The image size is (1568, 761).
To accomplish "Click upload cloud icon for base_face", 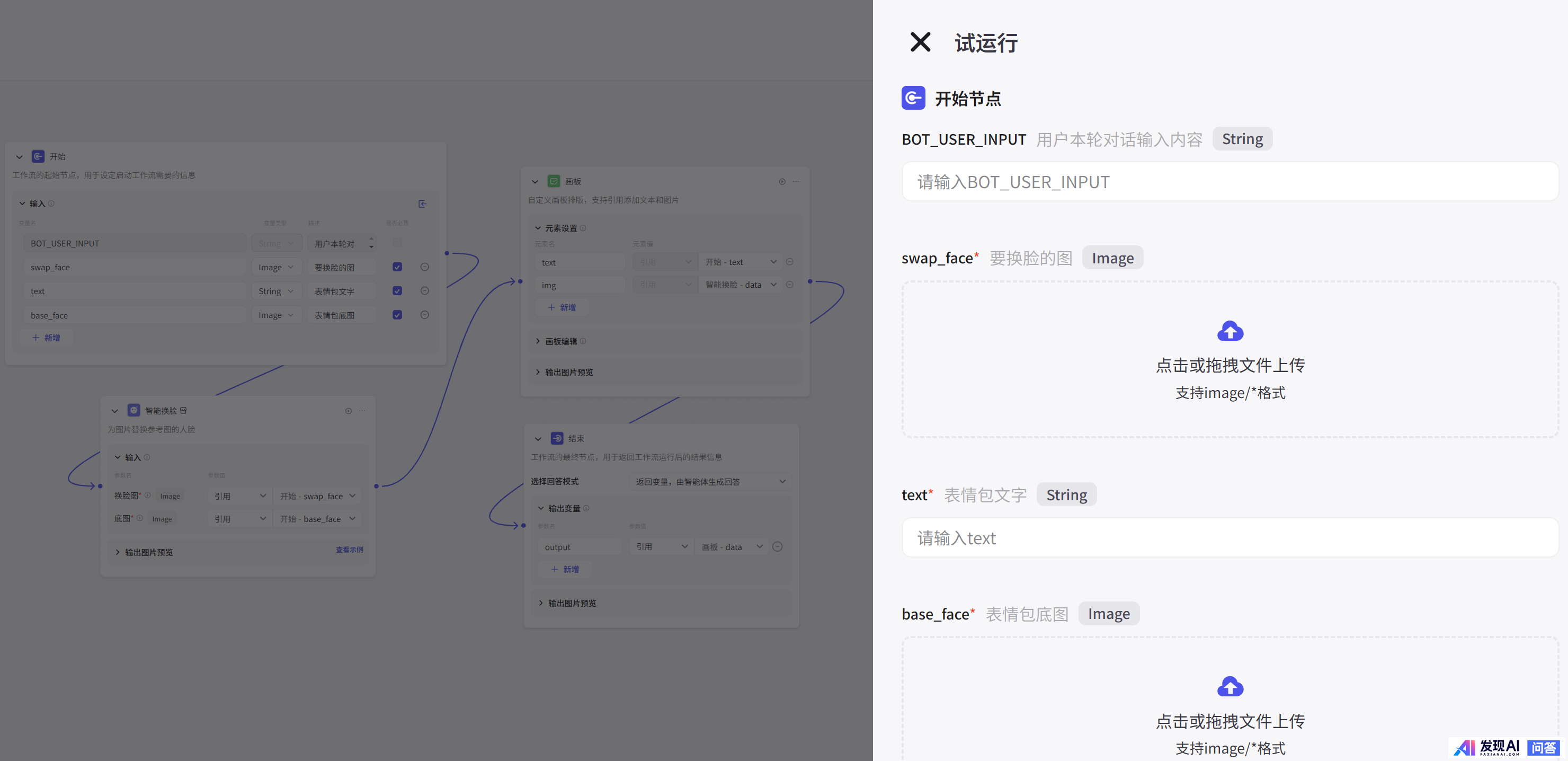I will 1230,687.
